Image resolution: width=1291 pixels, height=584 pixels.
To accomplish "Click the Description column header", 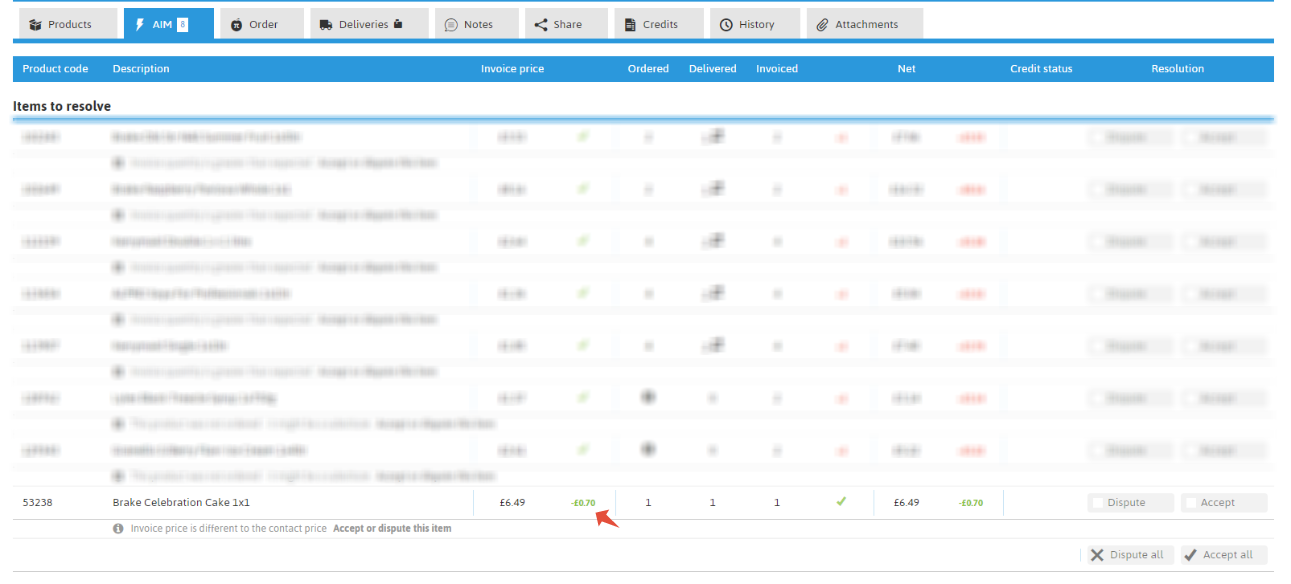I will pos(141,69).
